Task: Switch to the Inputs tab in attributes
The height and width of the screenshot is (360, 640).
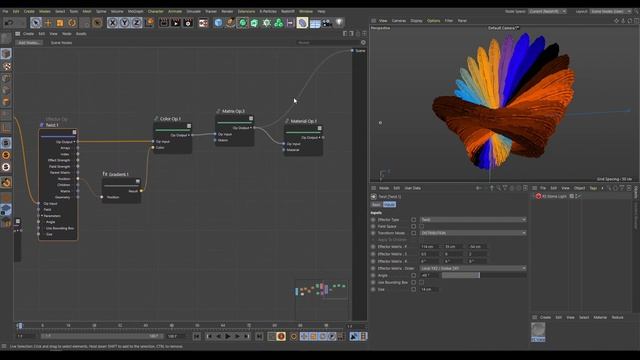Action: (x=389, y=204)
